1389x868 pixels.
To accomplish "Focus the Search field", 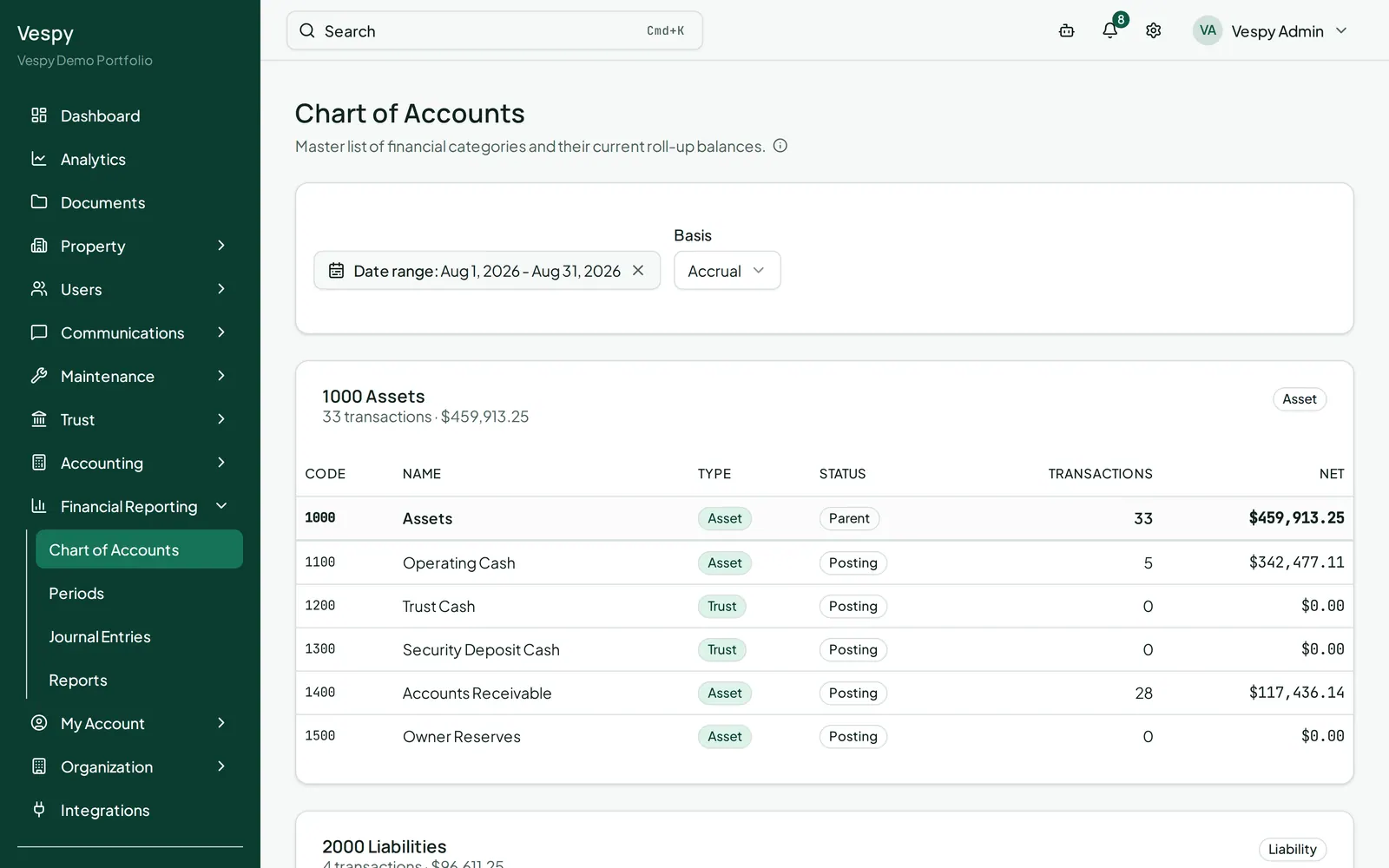I will click(495, 31).
